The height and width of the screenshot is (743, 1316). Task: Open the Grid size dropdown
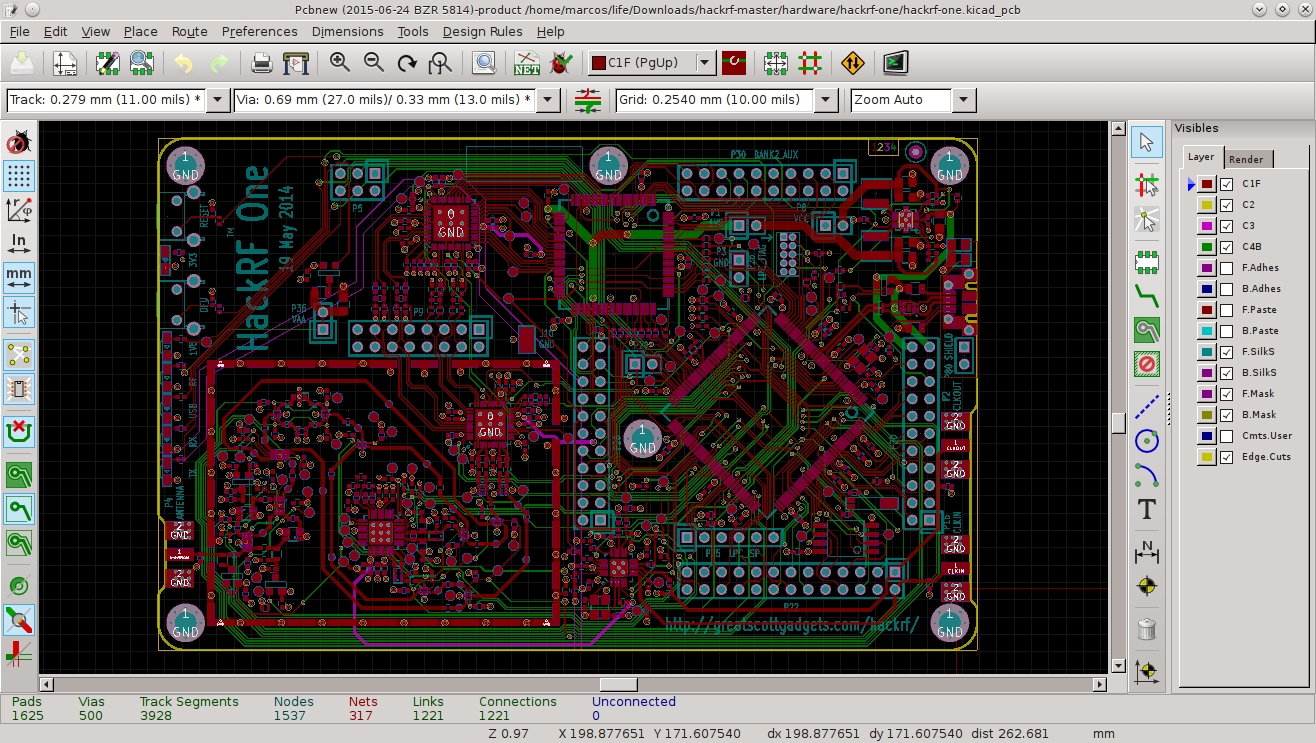tap(824, 99)
